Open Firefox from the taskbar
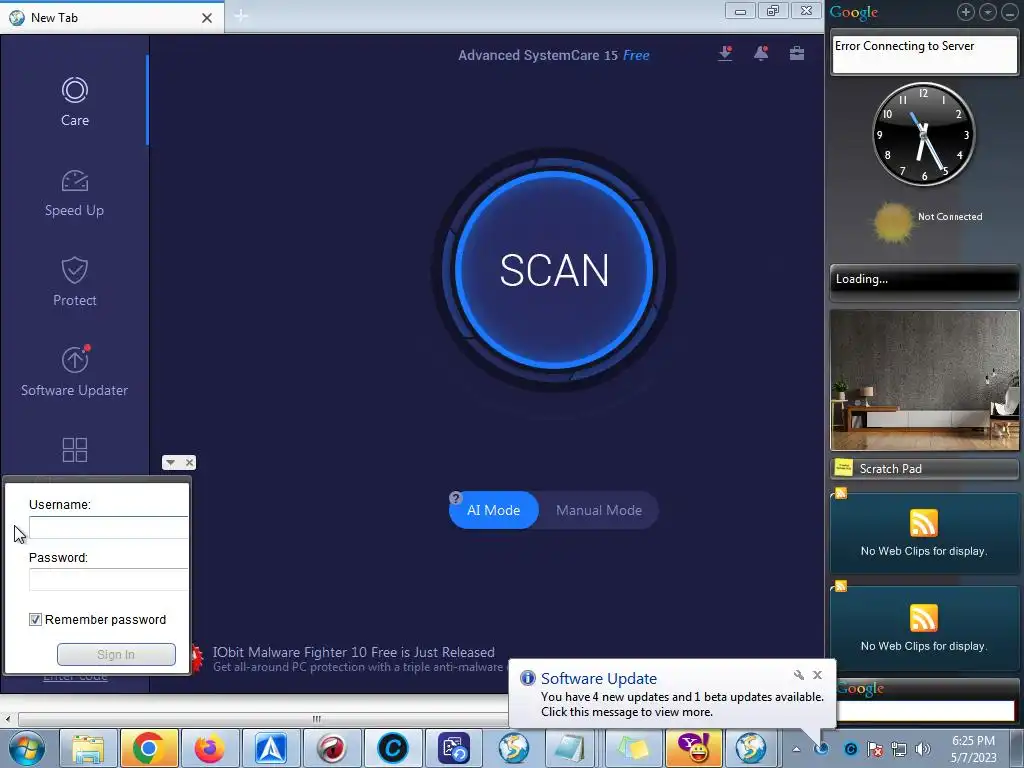The height and width of the screenshot is (768, 1024). click(210, 748)
